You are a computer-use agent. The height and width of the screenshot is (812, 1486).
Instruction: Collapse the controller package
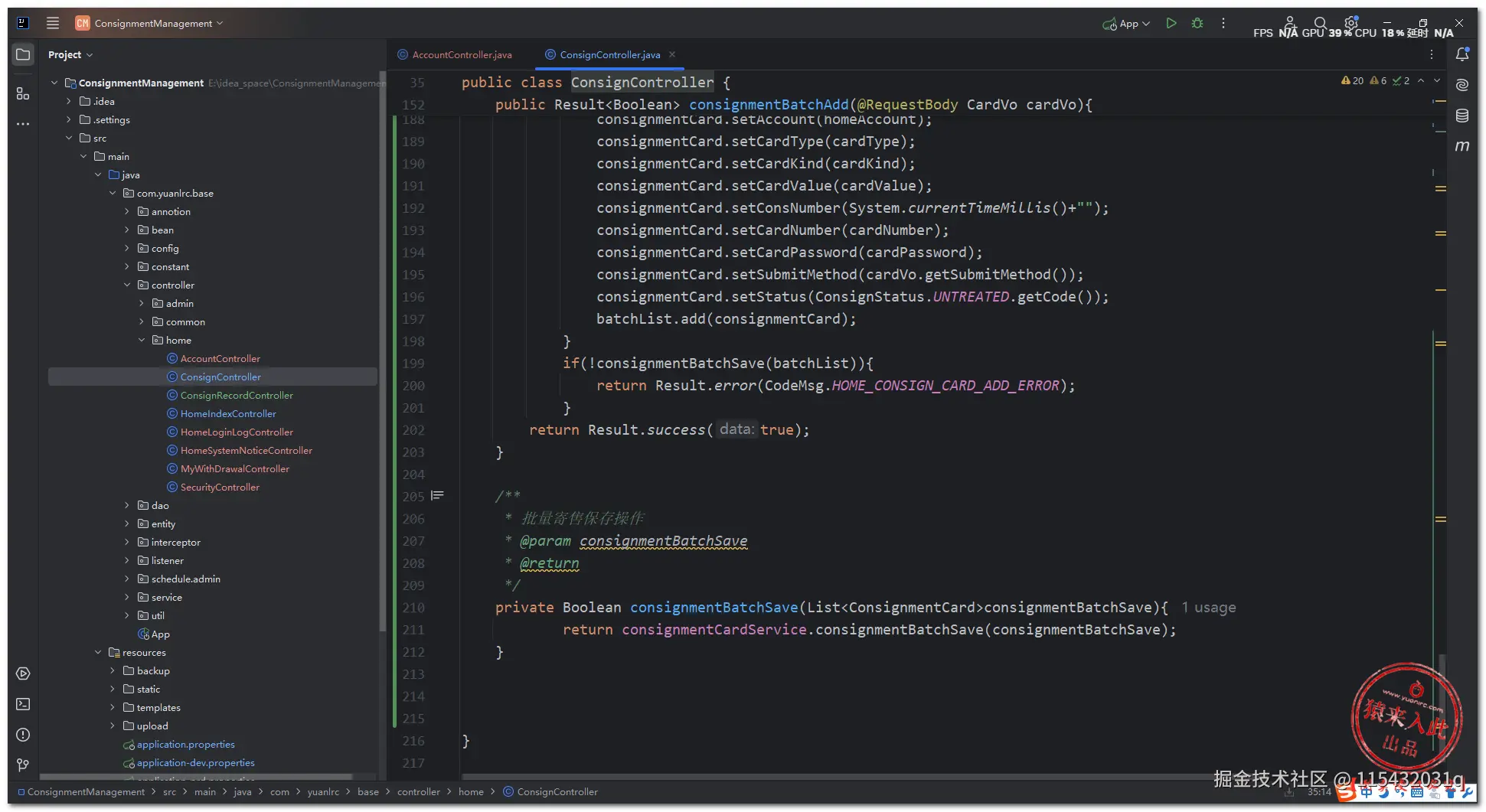[x=127, y=285]
